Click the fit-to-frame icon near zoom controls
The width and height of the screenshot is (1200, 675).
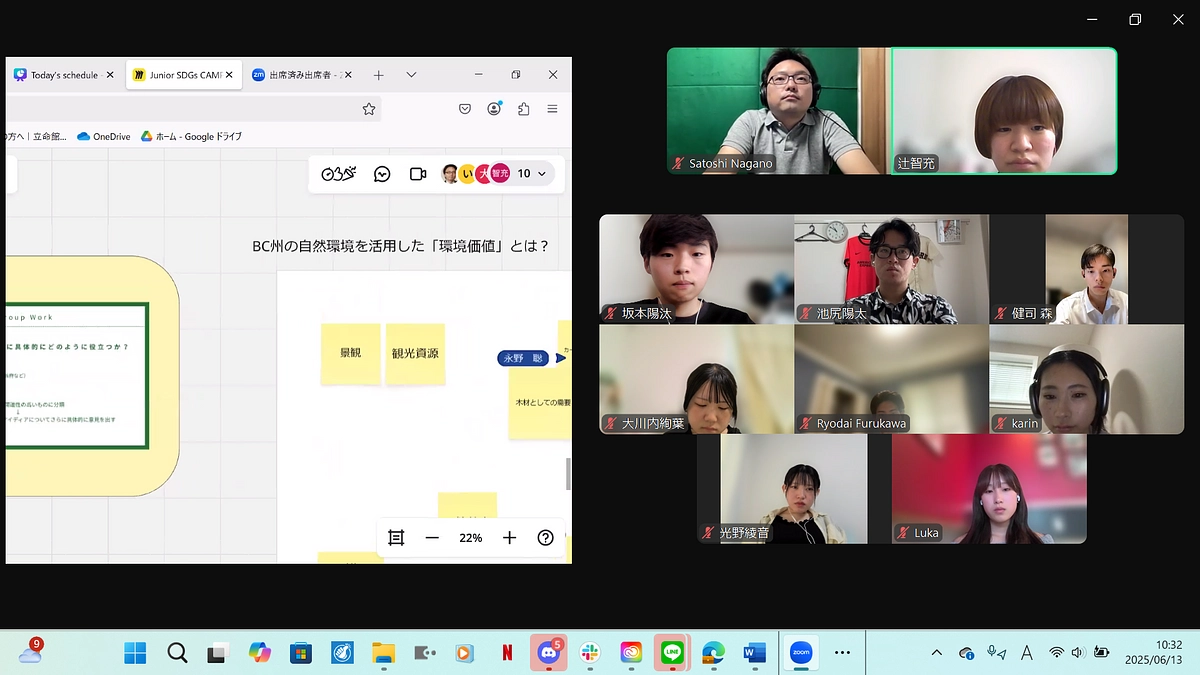point(396,537)
